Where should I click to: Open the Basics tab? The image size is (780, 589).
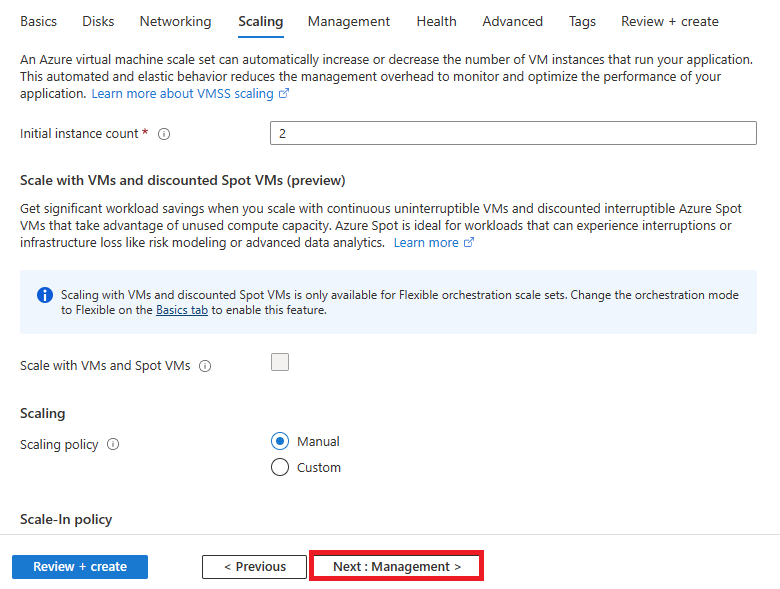pyautogui.click(x=38, y=21)
